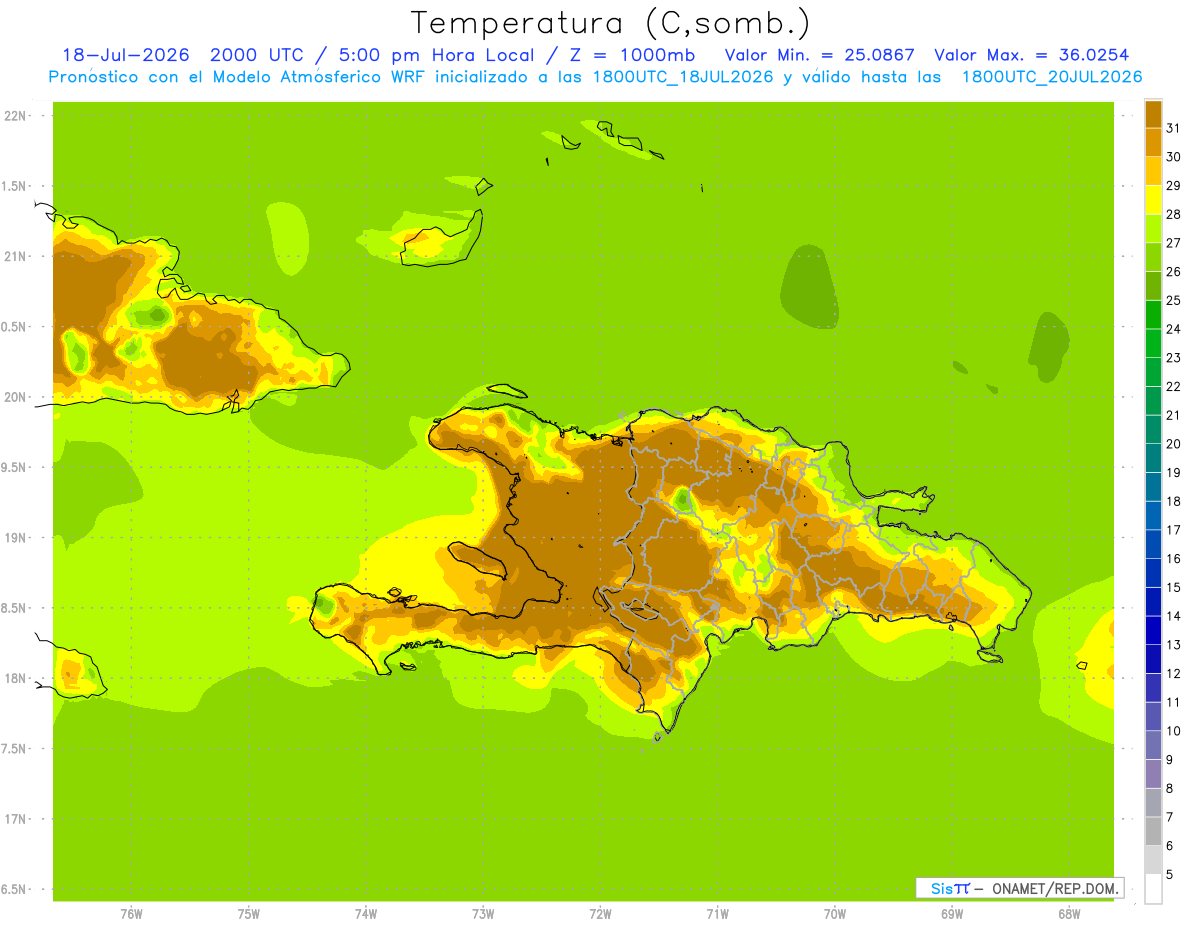This screenshot has height=927, width=1200.
Task: Click the legend value "25"
Action: 1173,300
